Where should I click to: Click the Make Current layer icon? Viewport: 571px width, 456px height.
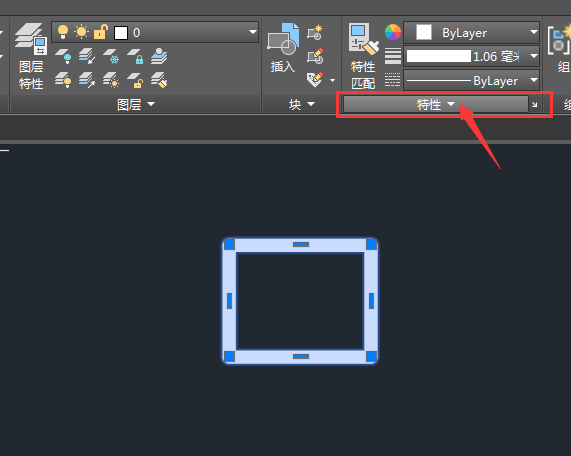point(159,56)
